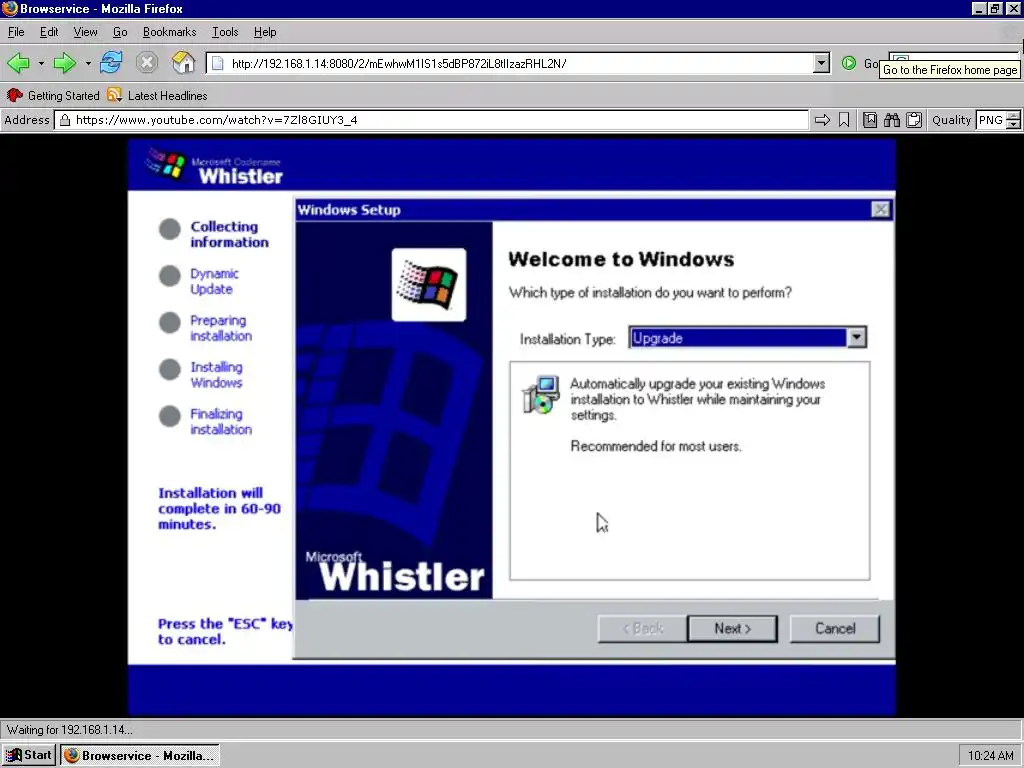Open the Go menu
Image resolution: width=1024 pixels, height=768 pixels.
(x=120, y=32)
